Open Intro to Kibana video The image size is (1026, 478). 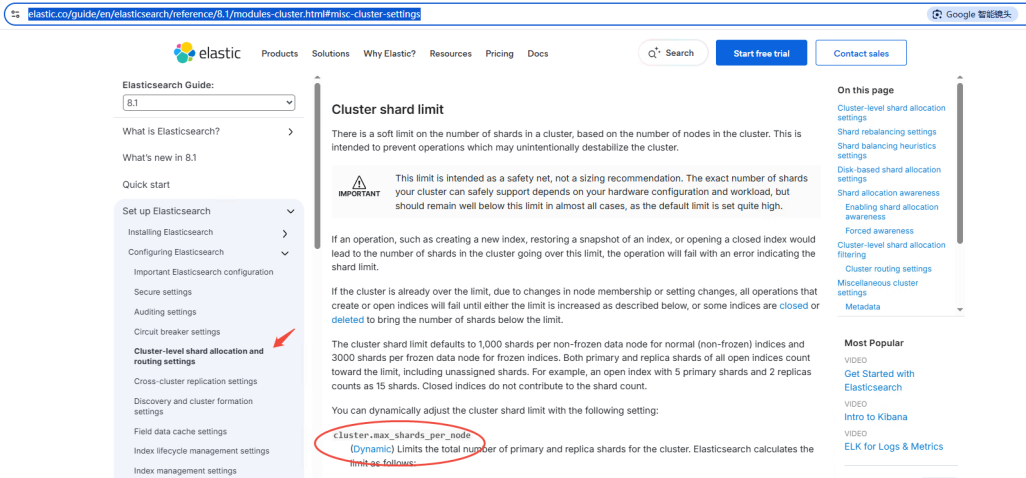point(876,417)
